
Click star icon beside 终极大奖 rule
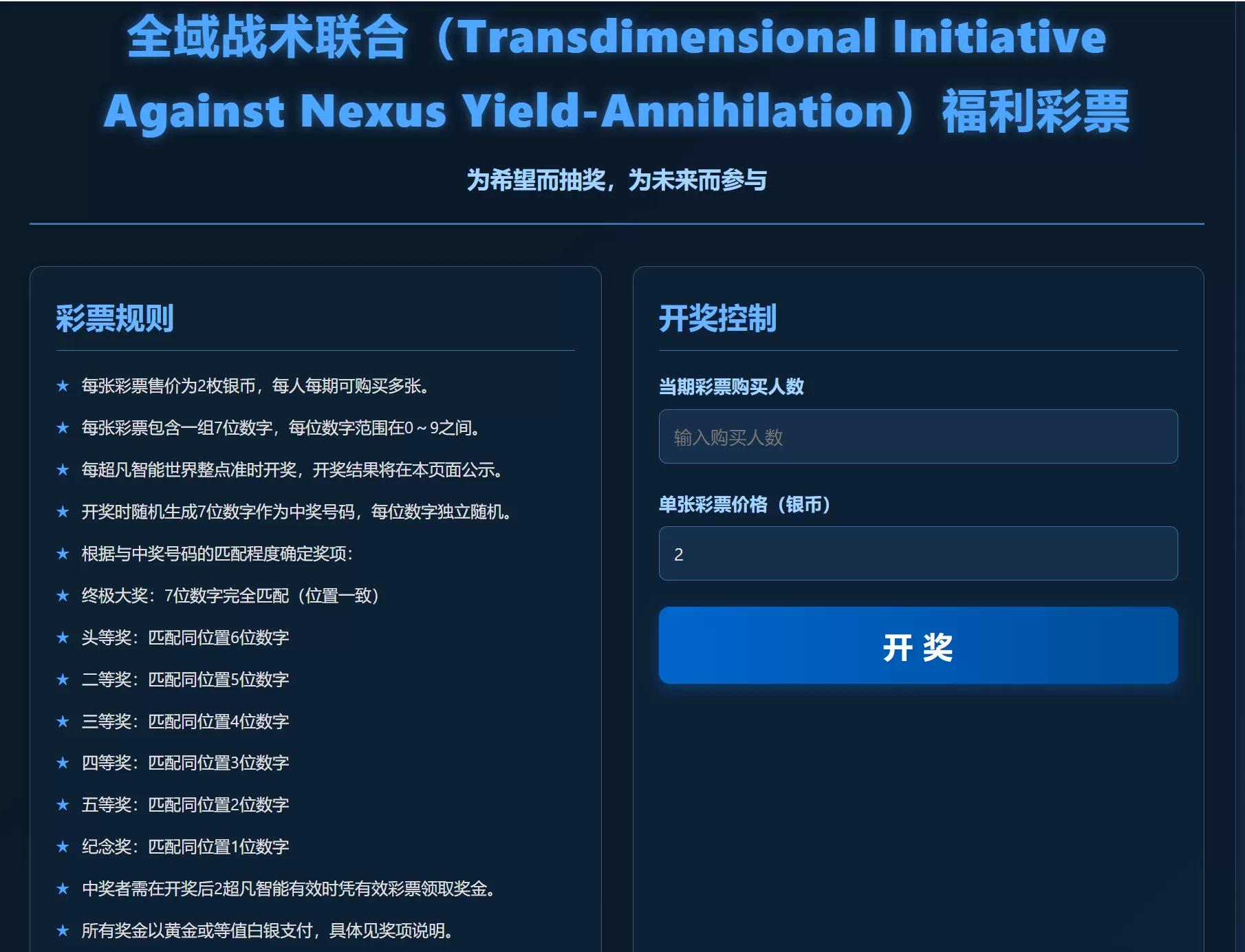(x=63, y=596)
